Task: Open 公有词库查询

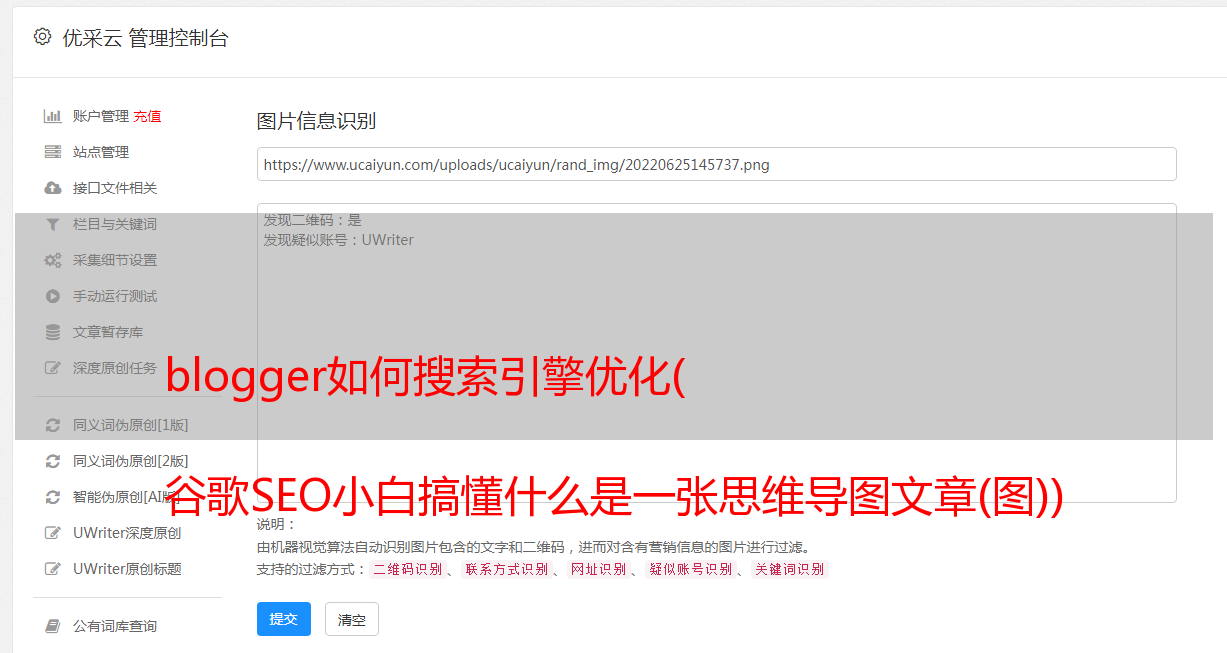Action: (115, 626)
